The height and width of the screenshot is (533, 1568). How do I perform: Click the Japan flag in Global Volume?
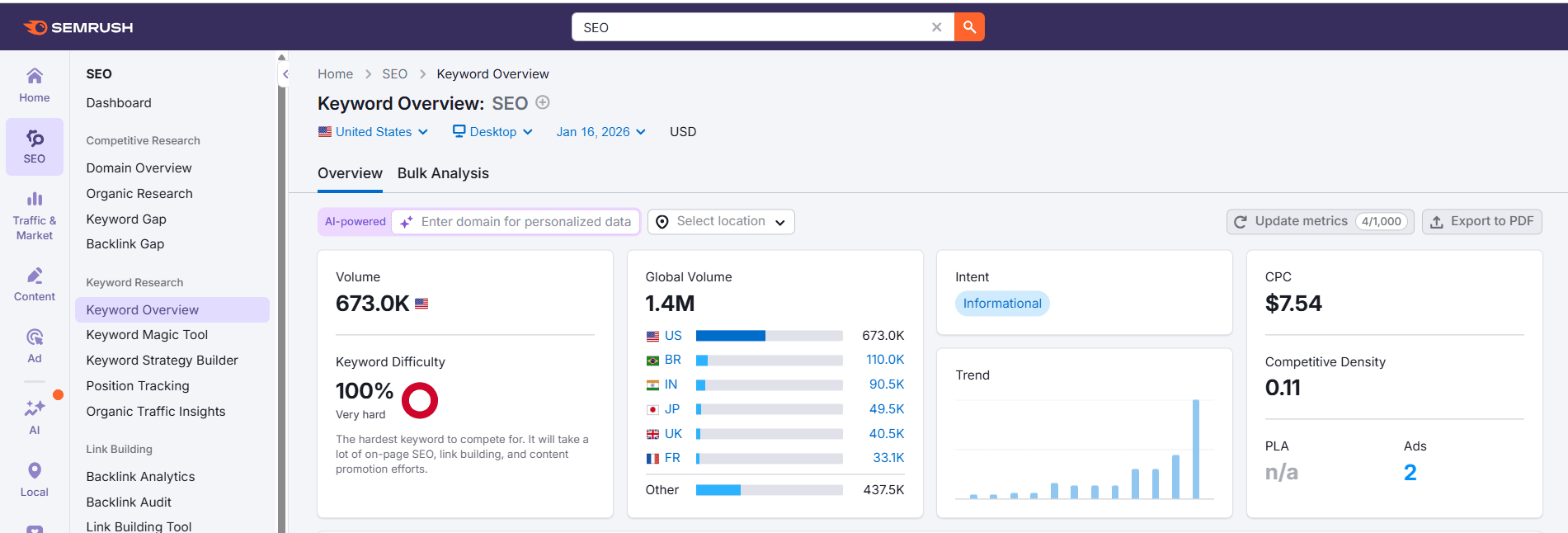[652, 409]
